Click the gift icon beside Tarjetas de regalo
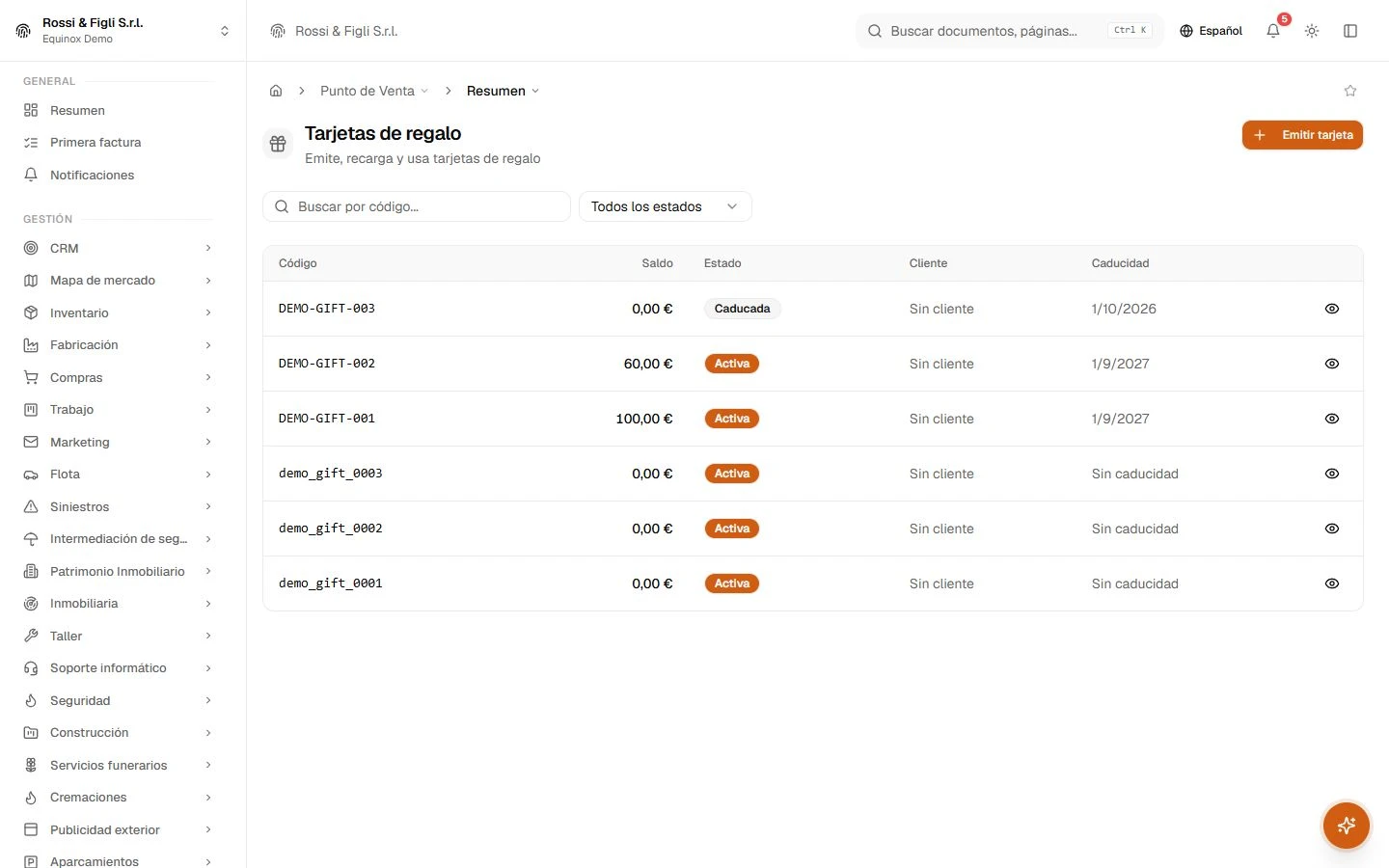Viewport: 1389px width, 868px height. (278, 144)
